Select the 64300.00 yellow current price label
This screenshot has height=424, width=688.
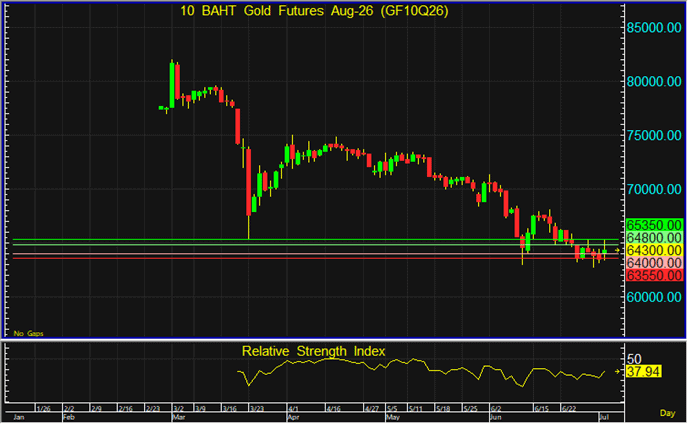[x=654, y=251]
